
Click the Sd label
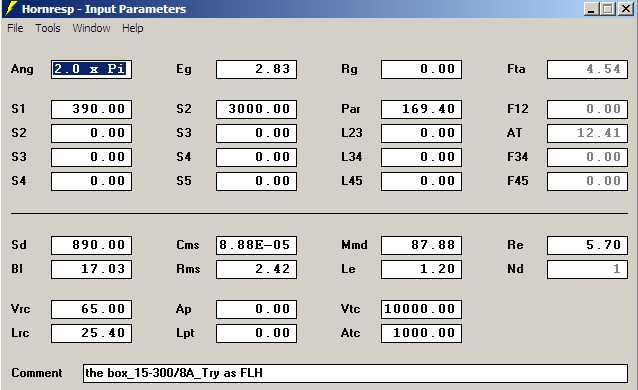19,245
